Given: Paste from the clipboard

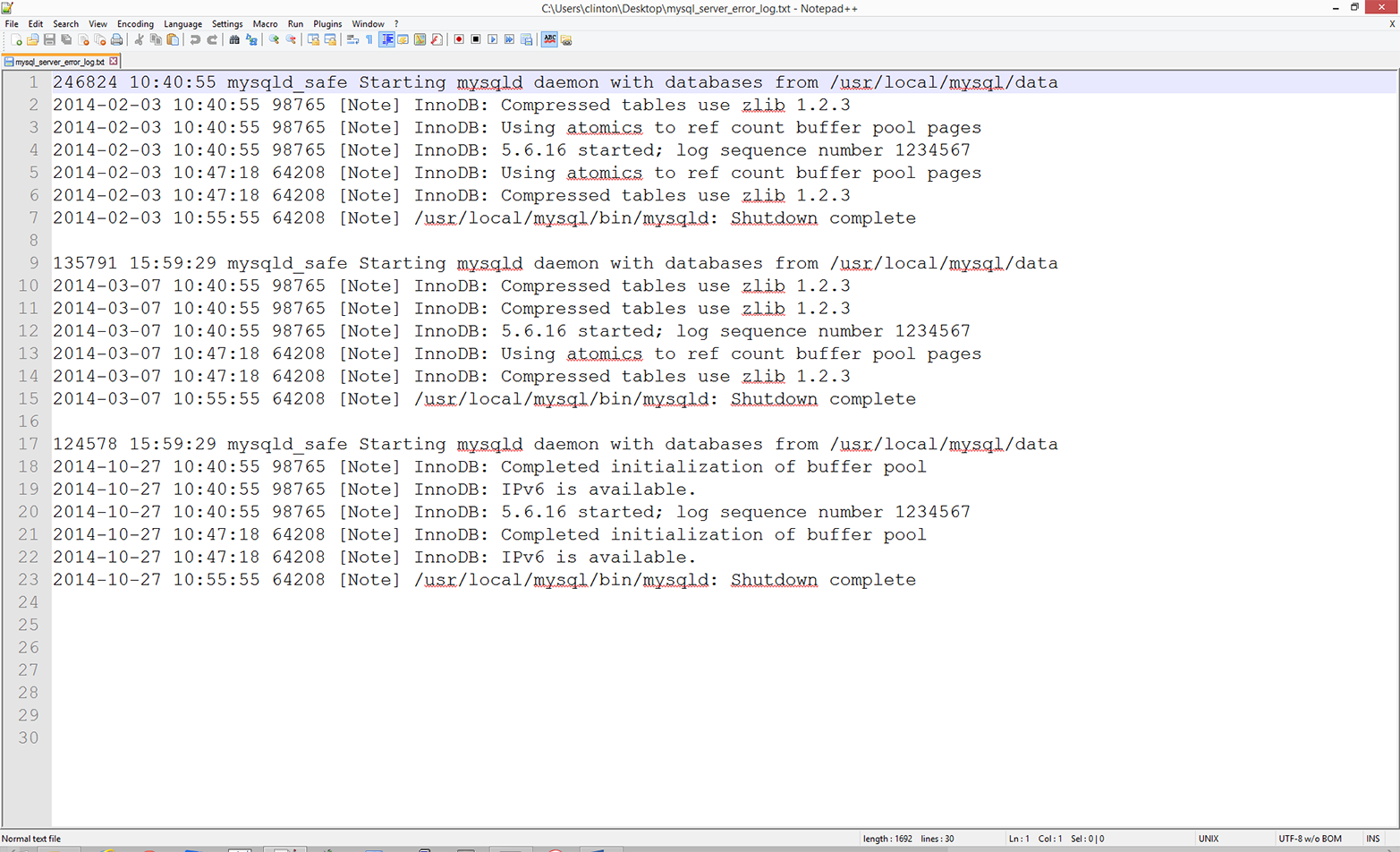Looking at the screenshot, I should point(172,39).
